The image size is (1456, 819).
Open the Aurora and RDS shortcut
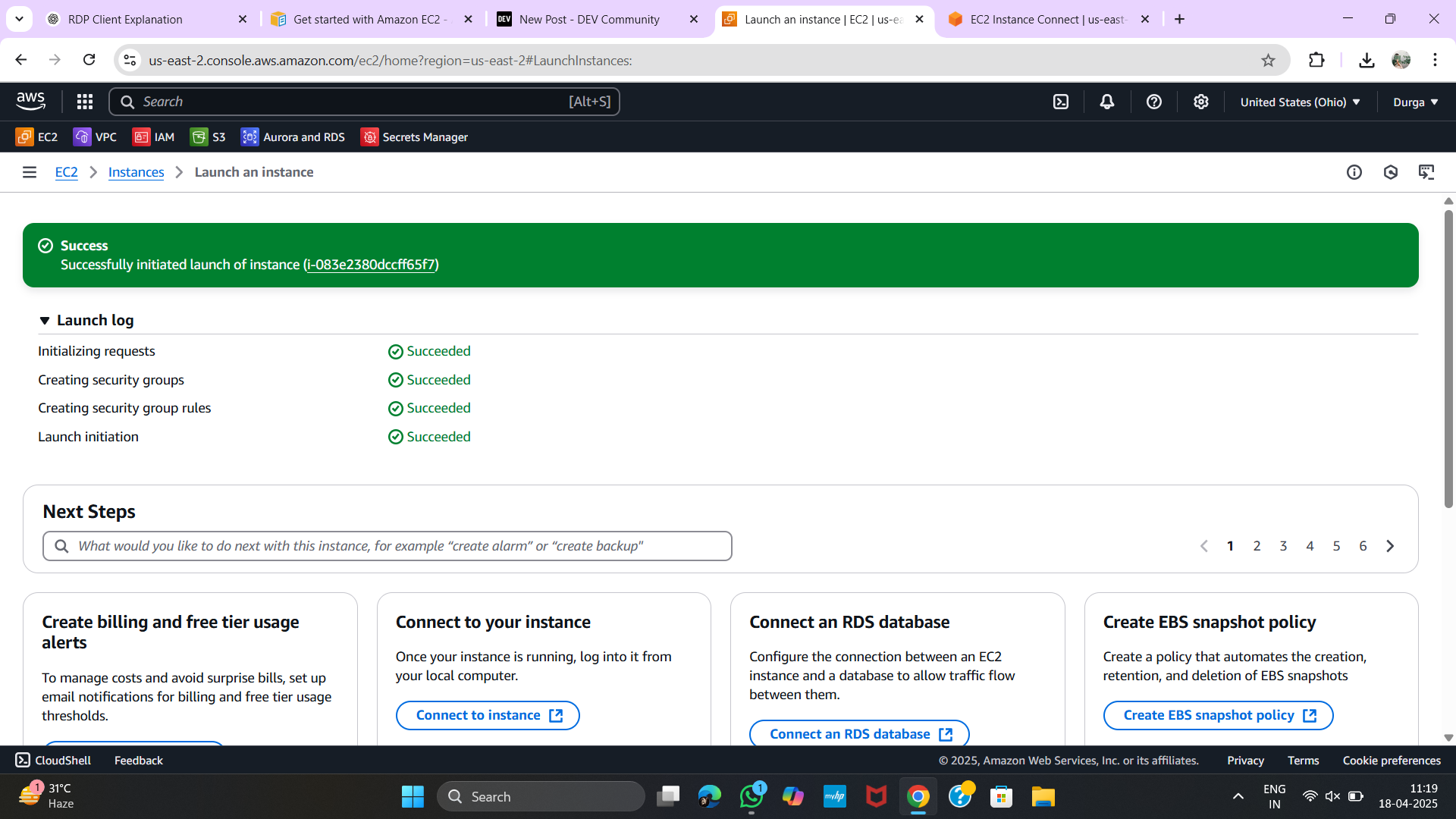(x=293, y=136)
